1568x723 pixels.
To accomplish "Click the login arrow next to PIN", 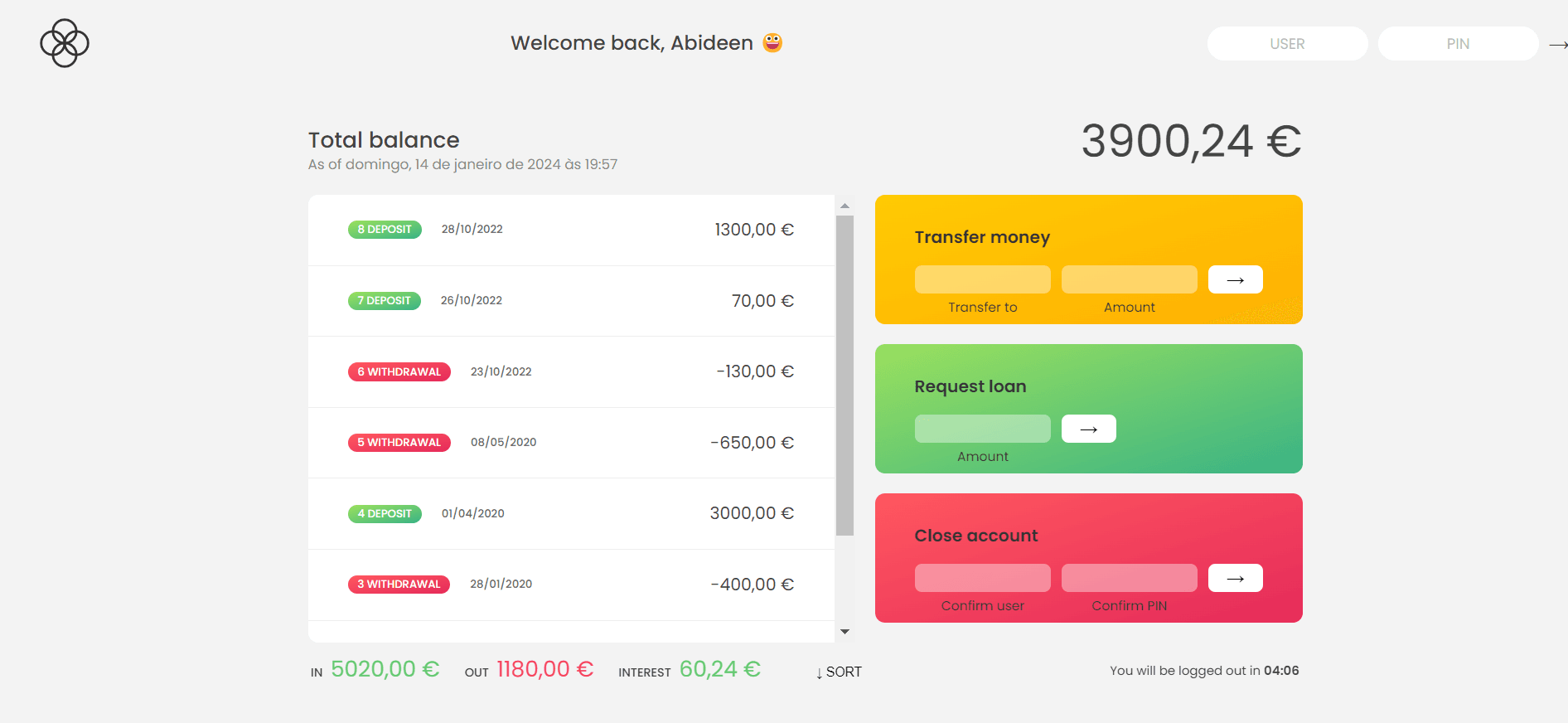I will point(1558,44).
